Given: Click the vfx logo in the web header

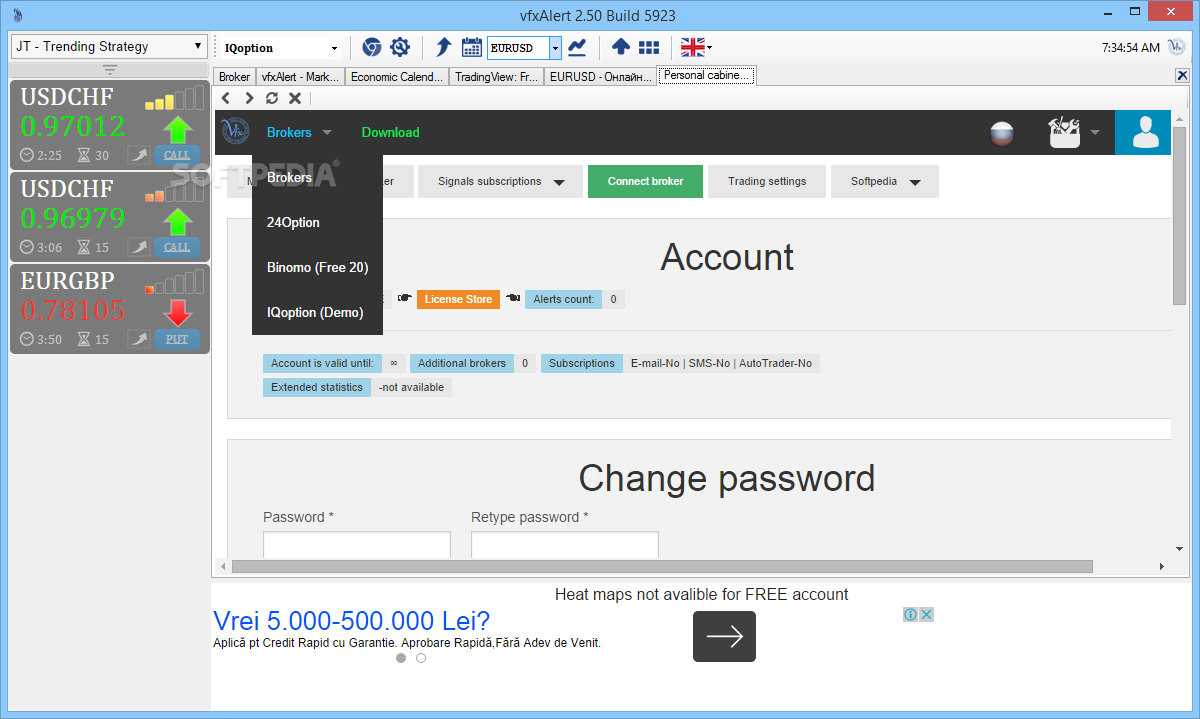Looking at the screenshot, I should pos(236,131).
